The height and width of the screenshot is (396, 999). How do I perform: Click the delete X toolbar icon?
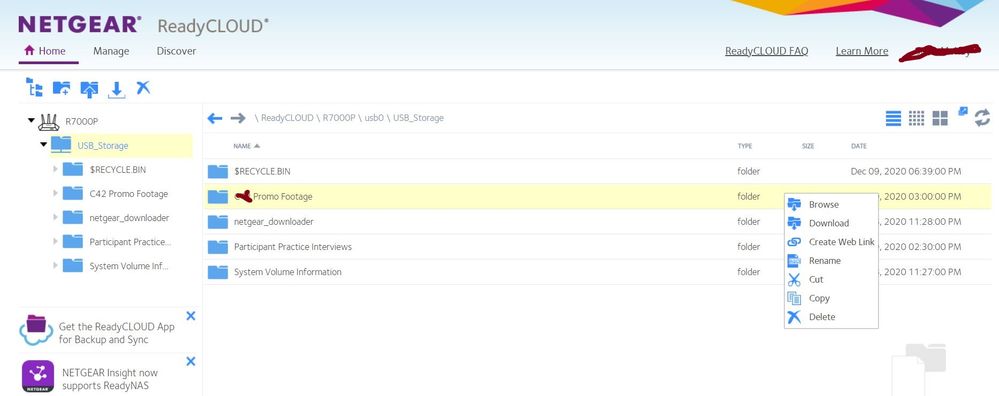coord(143,87)
